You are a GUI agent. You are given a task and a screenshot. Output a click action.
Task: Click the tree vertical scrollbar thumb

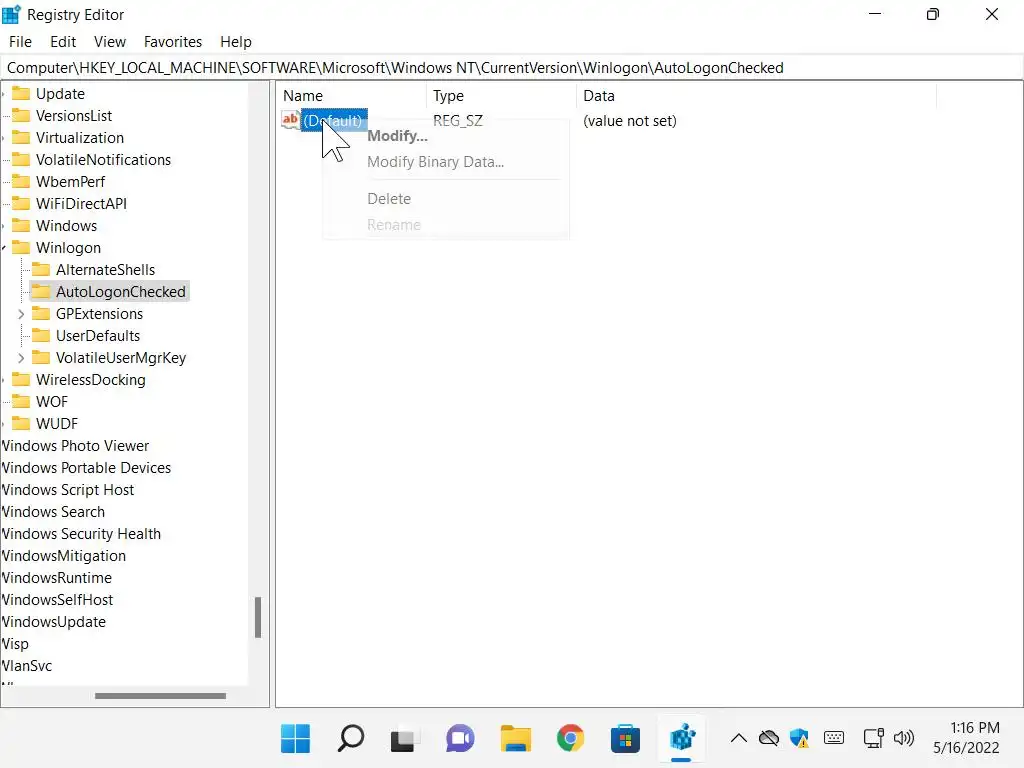(x=258, y=617)
